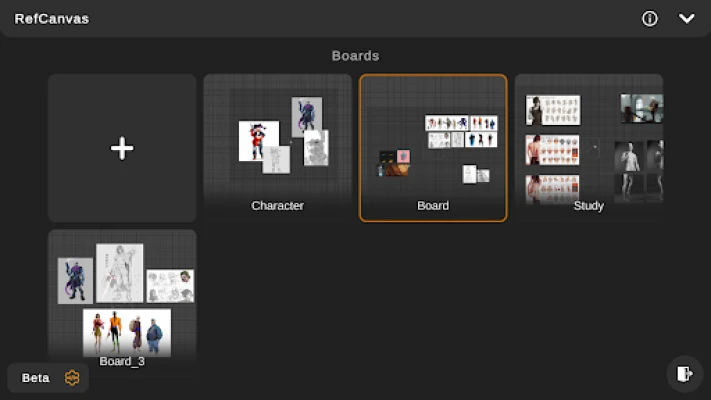
Task: Click the red clown image in Character board
Action: [258, 141]
